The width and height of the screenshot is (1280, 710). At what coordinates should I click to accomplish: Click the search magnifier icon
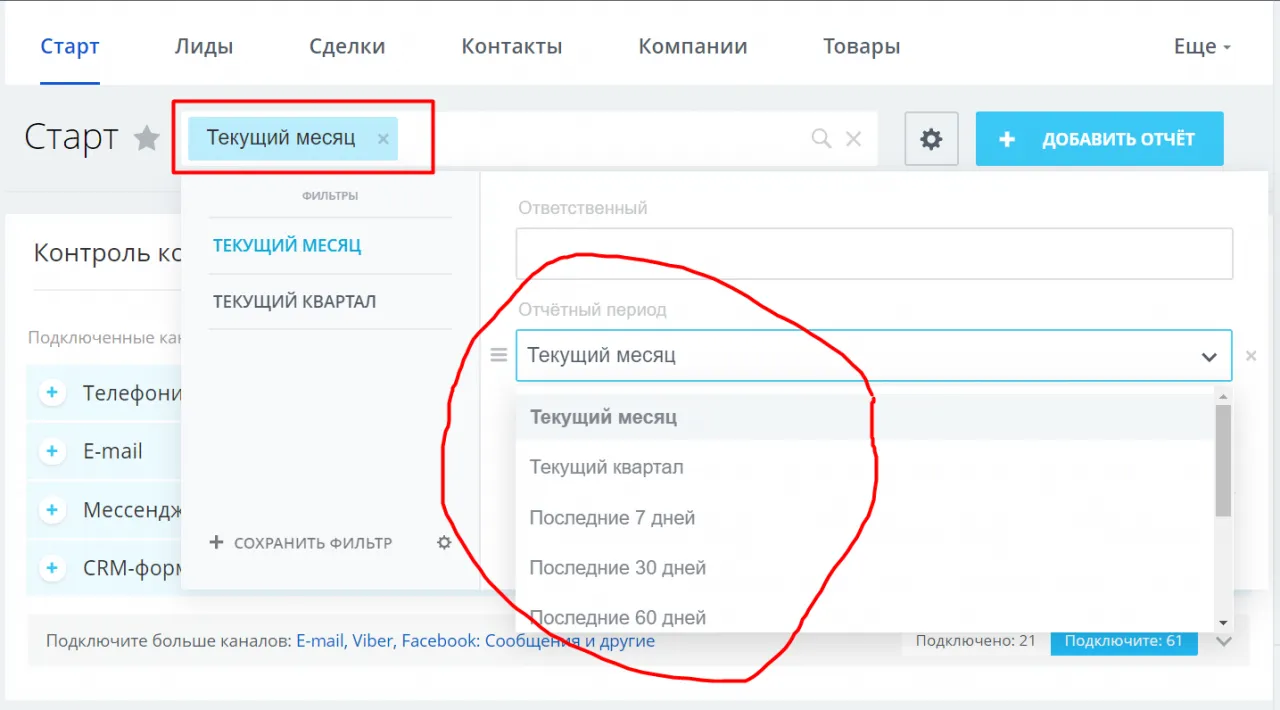821,139
